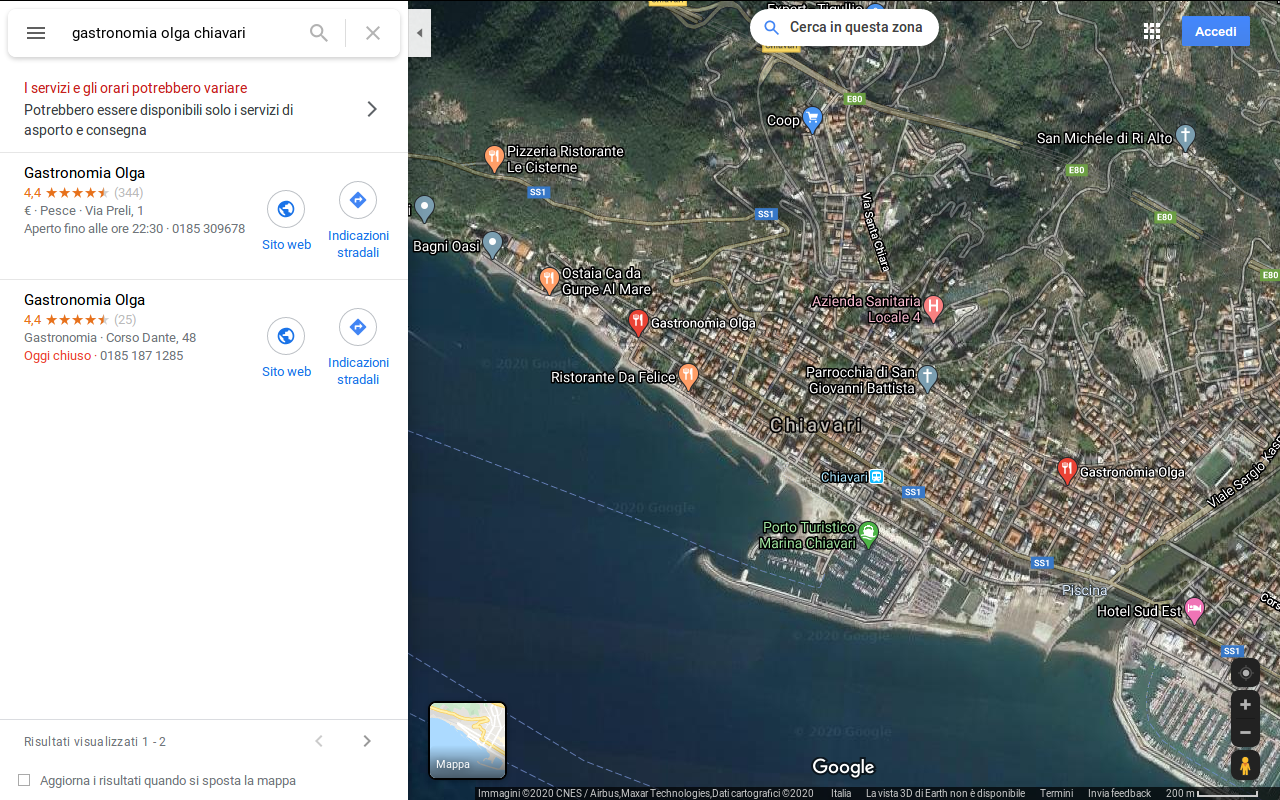Expand the service hours warning chevron
This screenshot has height=800, width=1280.
372,109
